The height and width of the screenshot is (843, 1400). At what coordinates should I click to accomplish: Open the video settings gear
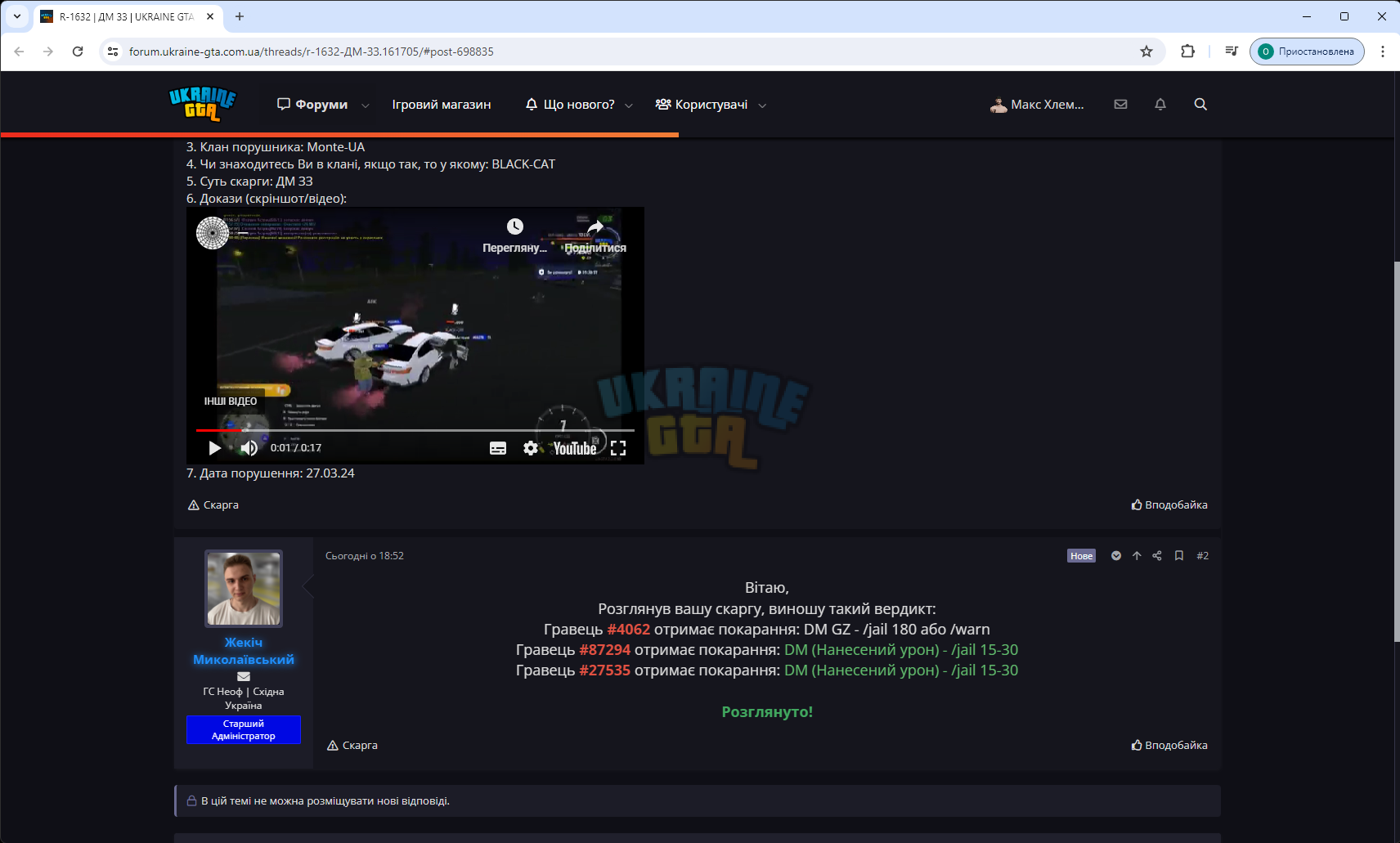click(x=531, y=448)
